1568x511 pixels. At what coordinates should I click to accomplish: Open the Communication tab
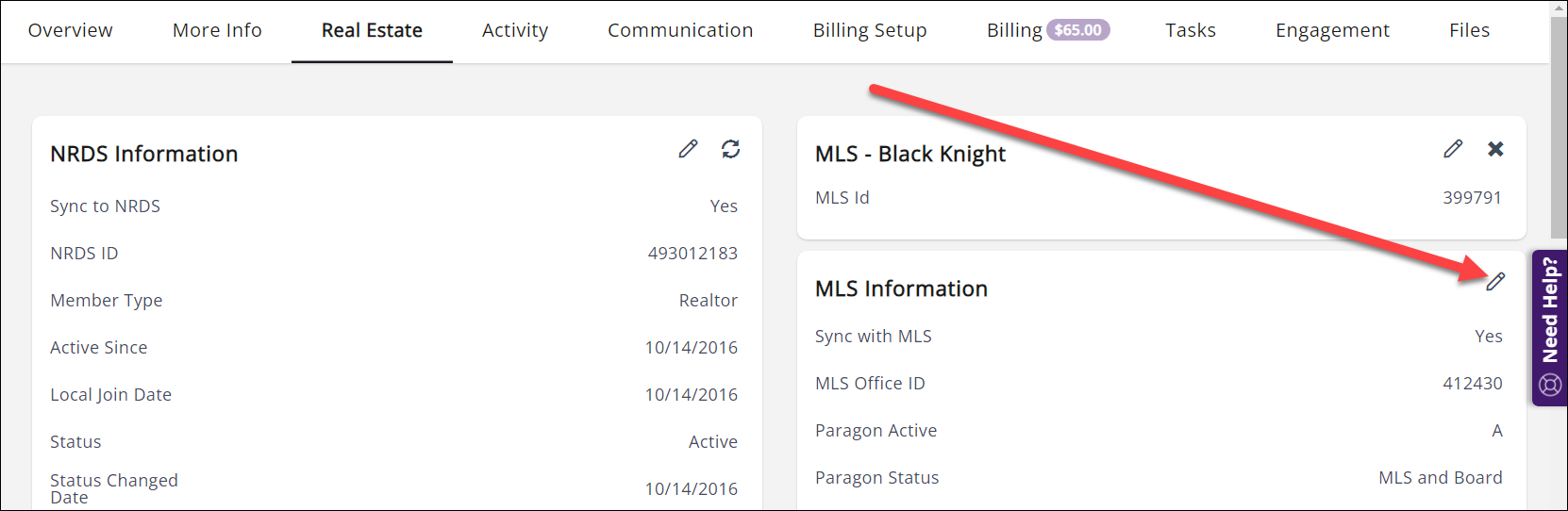point(680,30)
